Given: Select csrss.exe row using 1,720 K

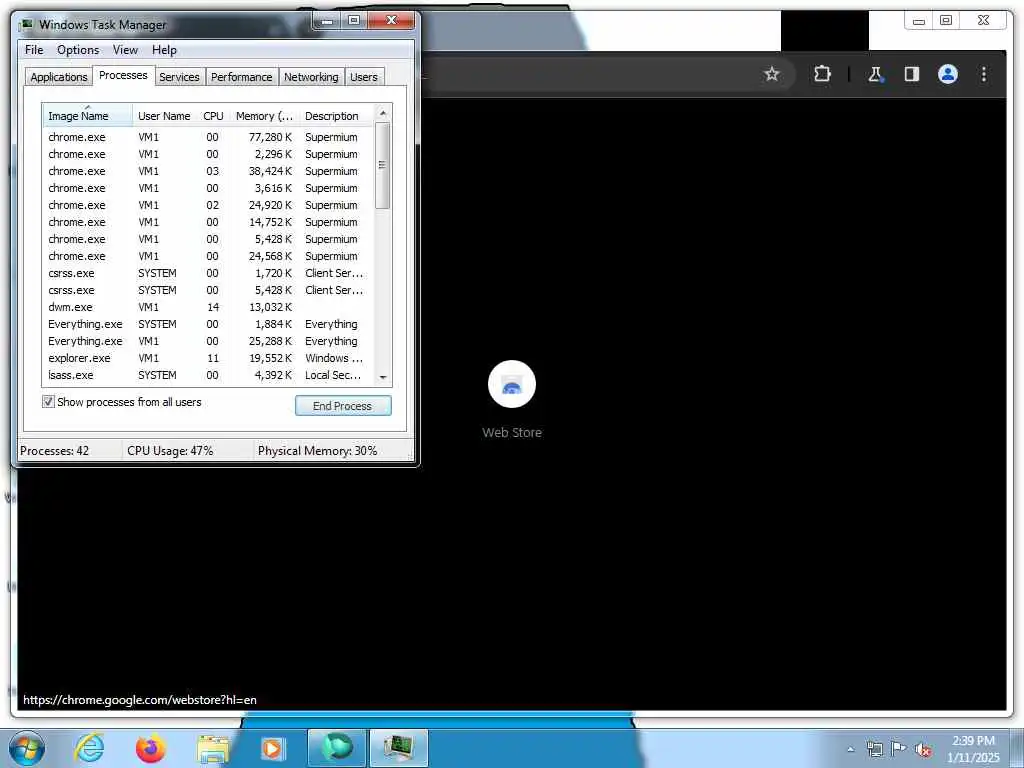Looking at the screenshot, I should point(209,273).
